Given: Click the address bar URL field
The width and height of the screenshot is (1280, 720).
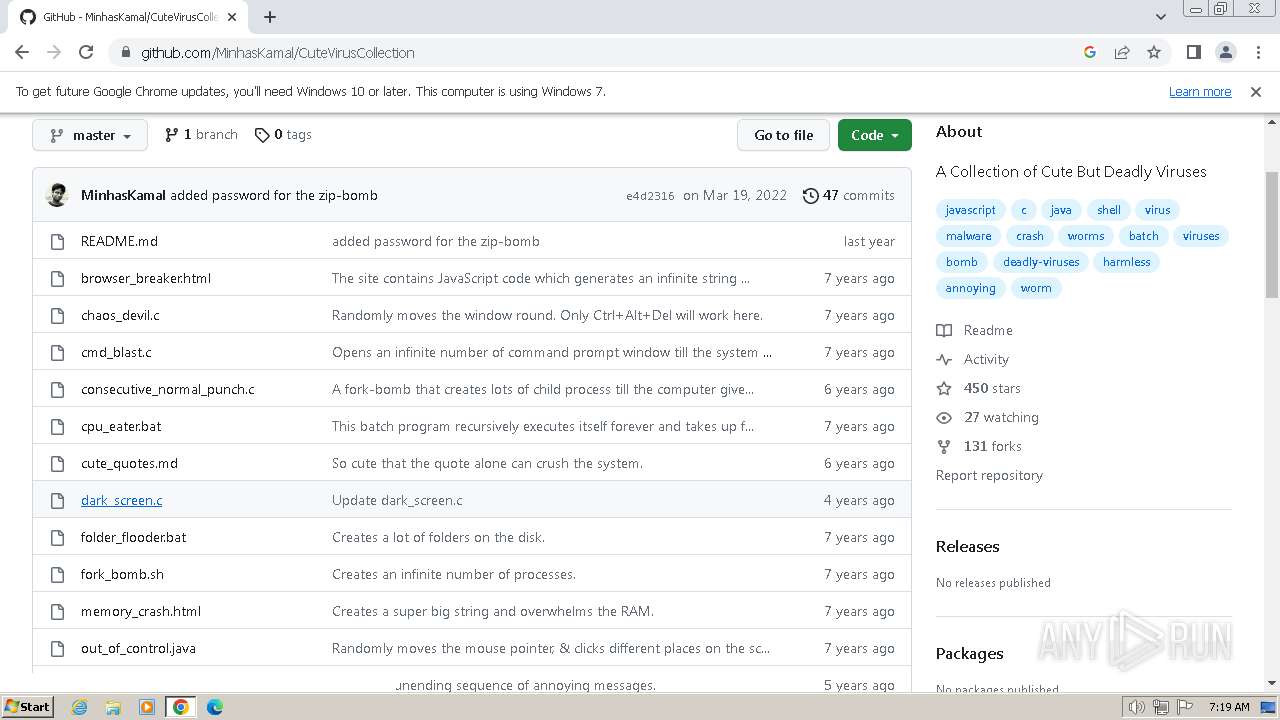Looking at the screenshot, I should click(x=600, y=52).
